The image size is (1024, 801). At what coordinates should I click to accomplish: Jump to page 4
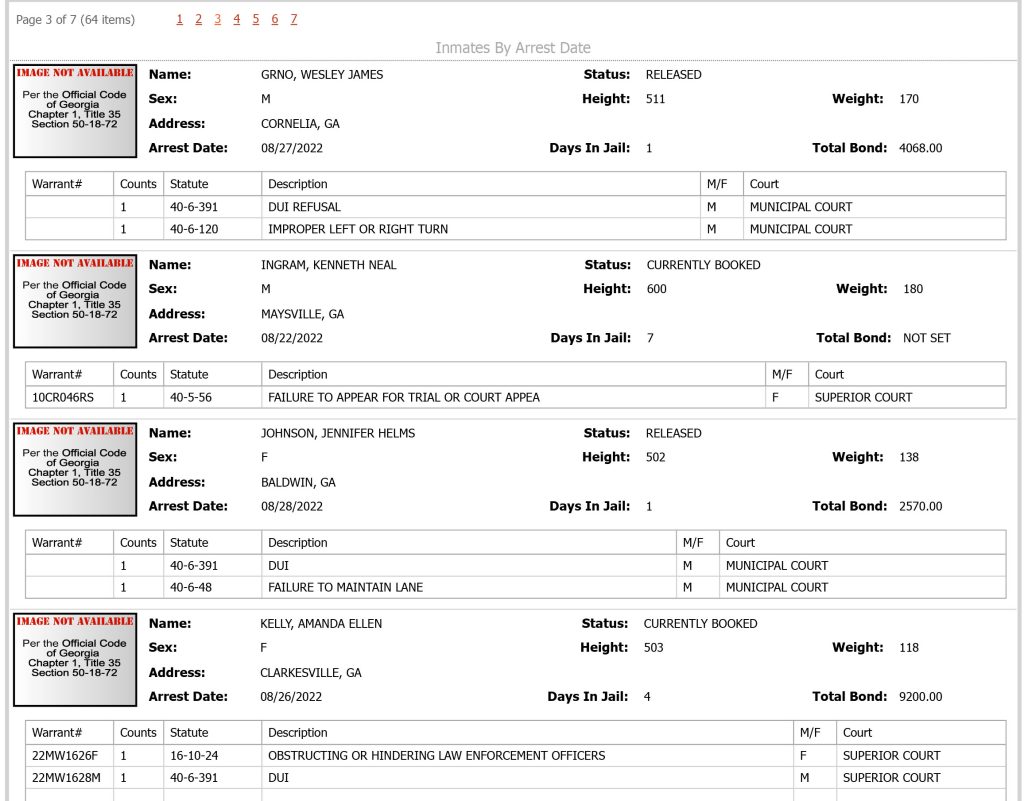tap(236, 20)
